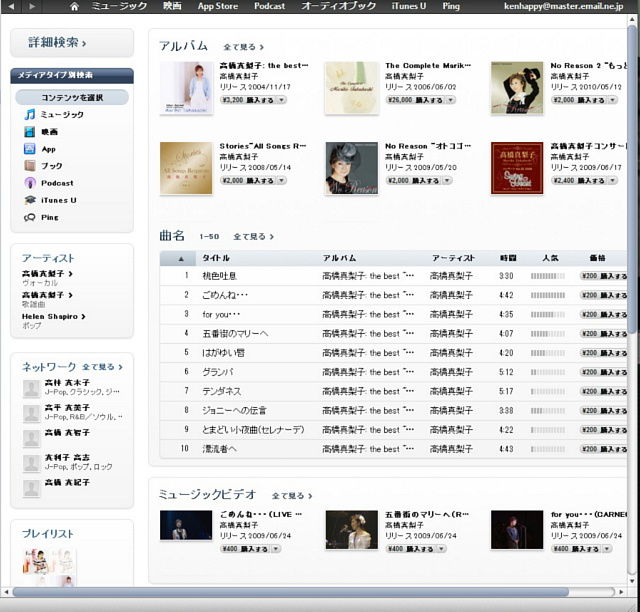Open Stories All Songs album cover

[186, 168]
